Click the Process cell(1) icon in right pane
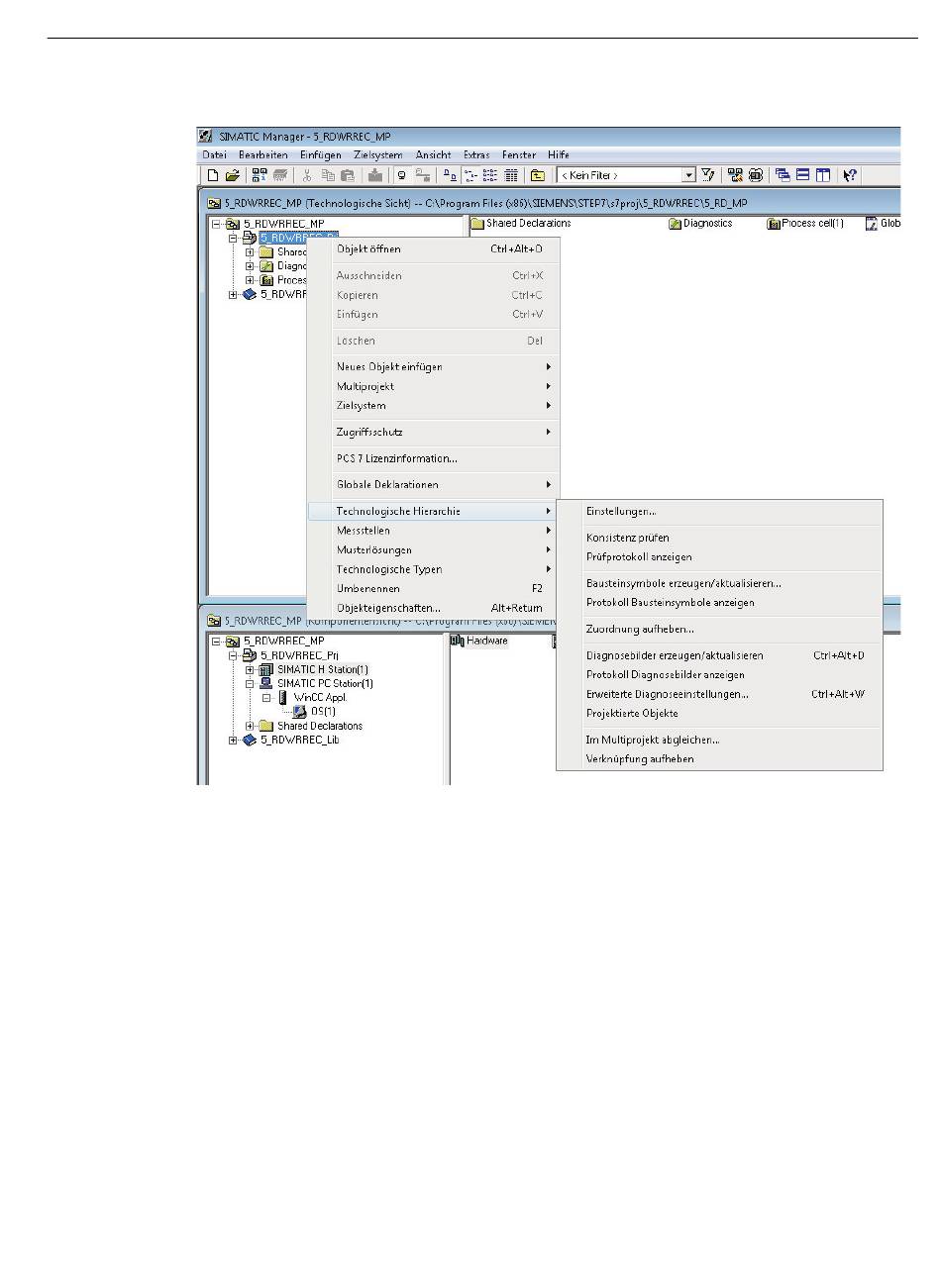The width and height of the screenshot is (941, 1288). (774, 224)
